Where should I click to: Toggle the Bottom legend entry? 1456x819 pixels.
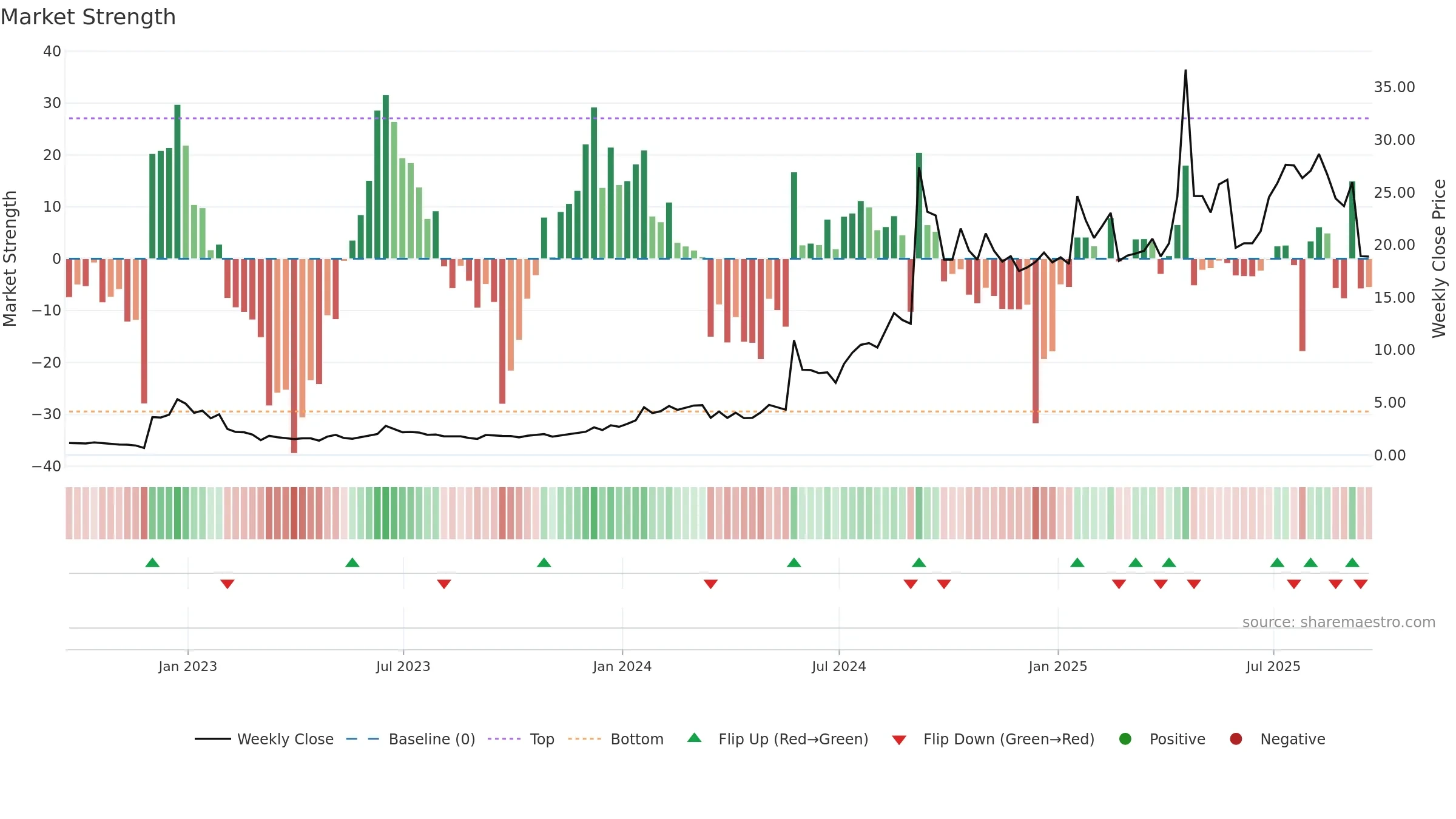pyautogui.click(x=616, y=739)
